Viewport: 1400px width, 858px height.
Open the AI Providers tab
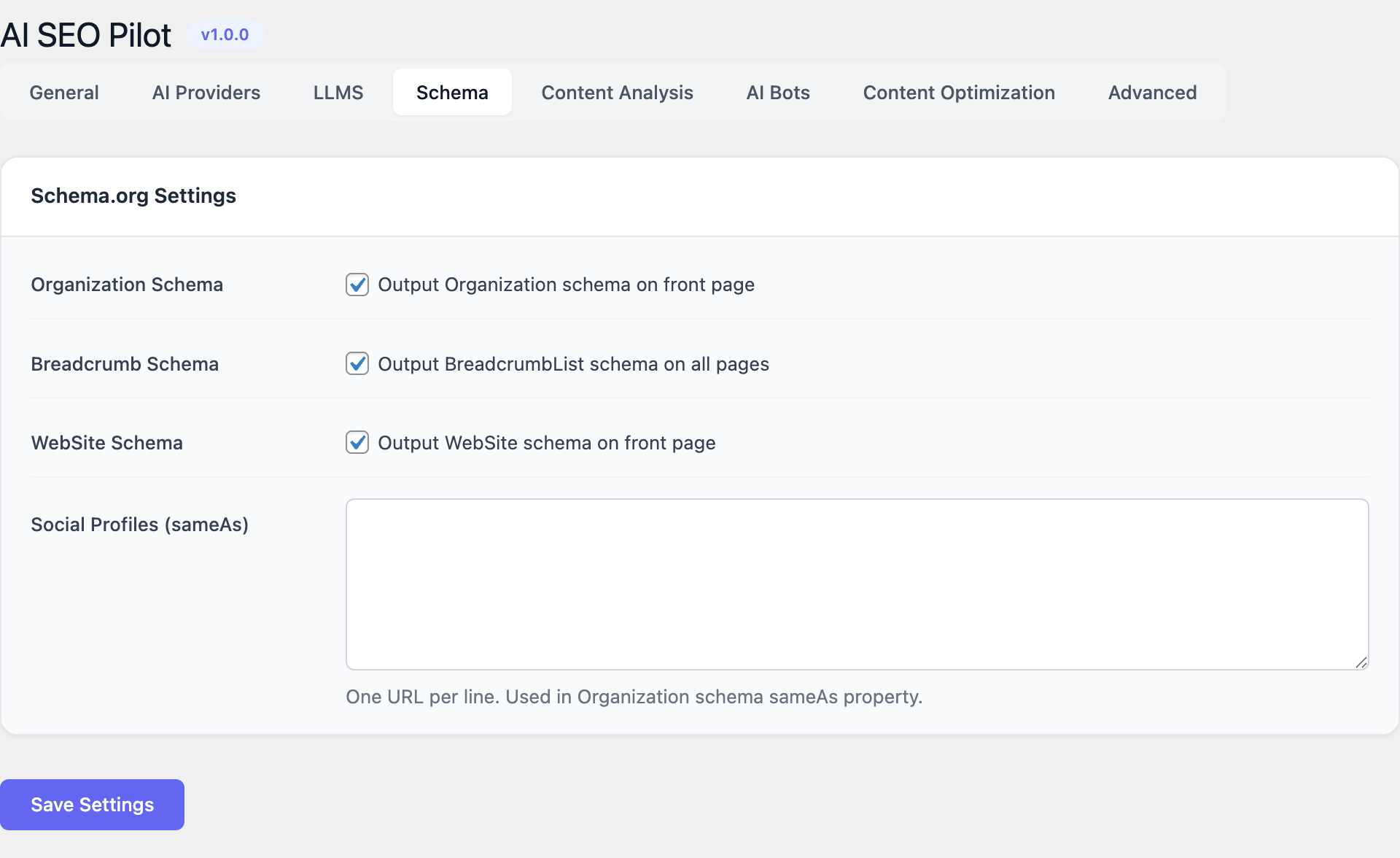point(206,93)
